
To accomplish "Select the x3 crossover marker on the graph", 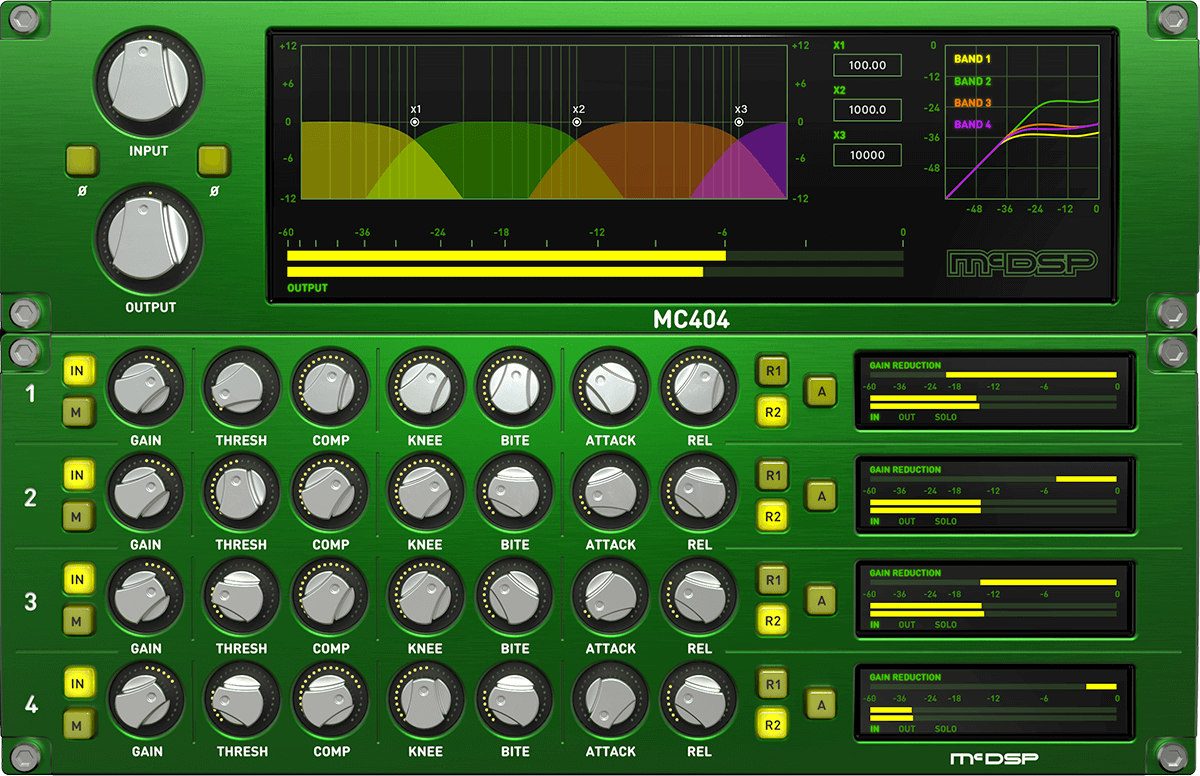I will point(740,120).
